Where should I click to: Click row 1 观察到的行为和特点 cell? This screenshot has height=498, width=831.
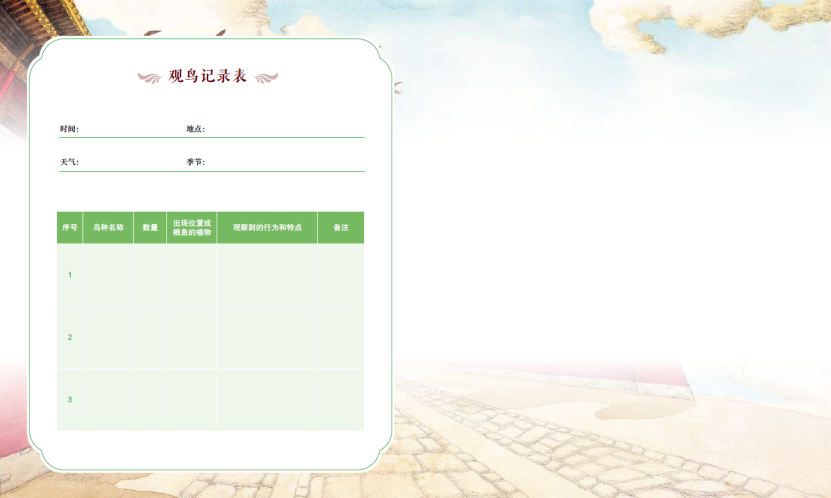267,275
